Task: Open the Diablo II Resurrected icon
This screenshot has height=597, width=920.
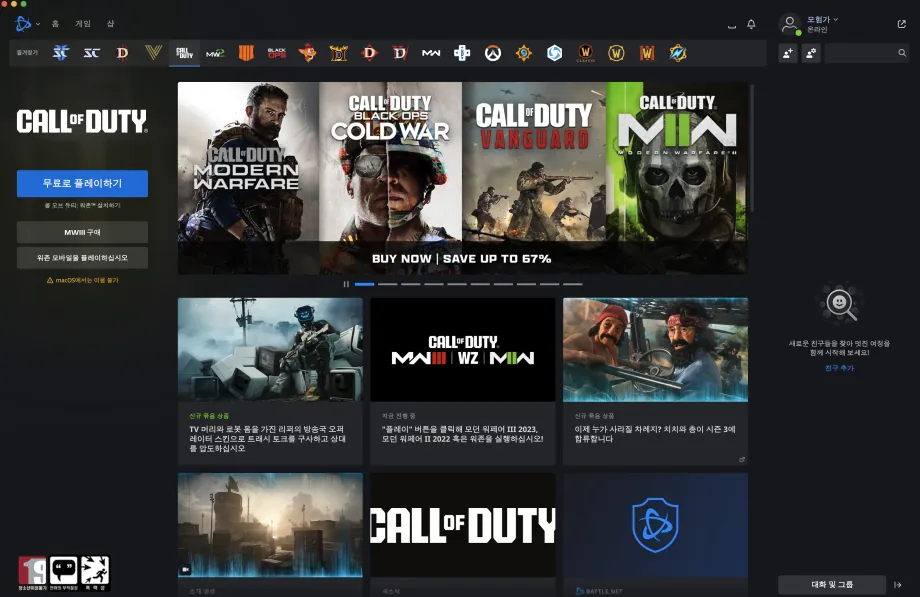Action: (x=339, y=53)
